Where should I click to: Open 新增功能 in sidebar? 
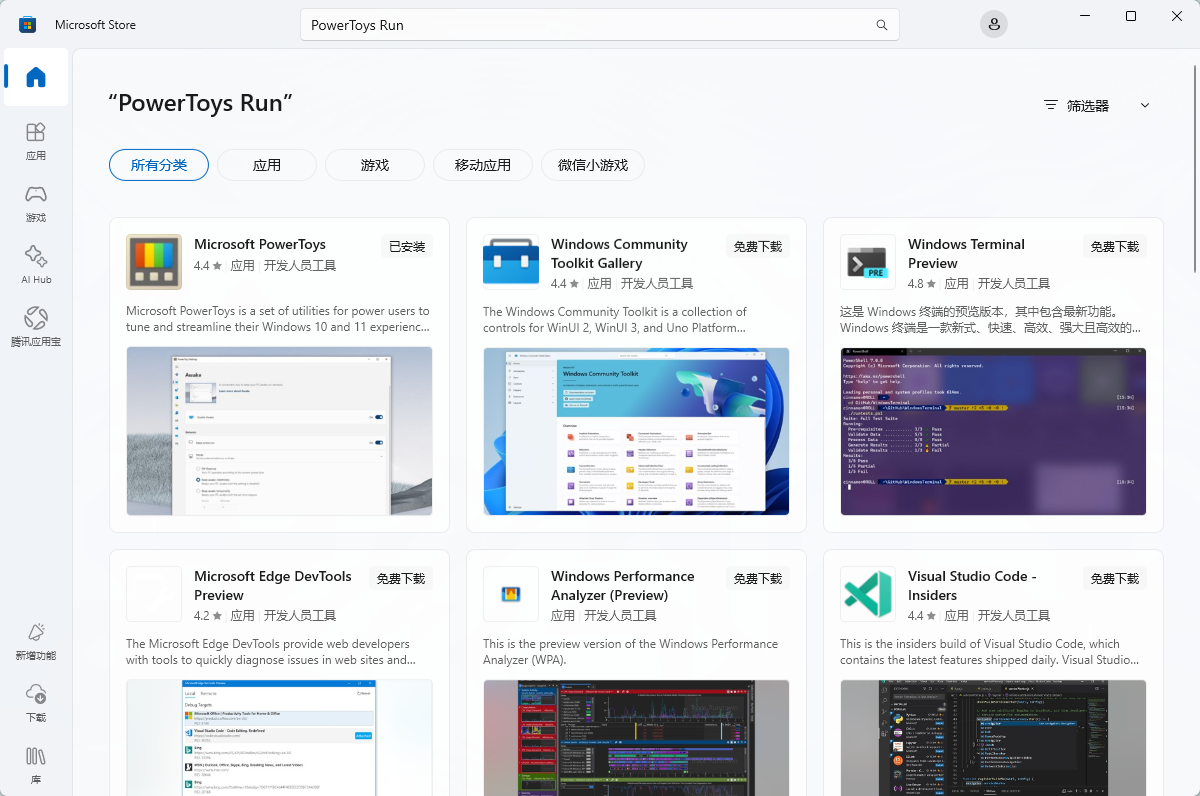pos(36,640)
